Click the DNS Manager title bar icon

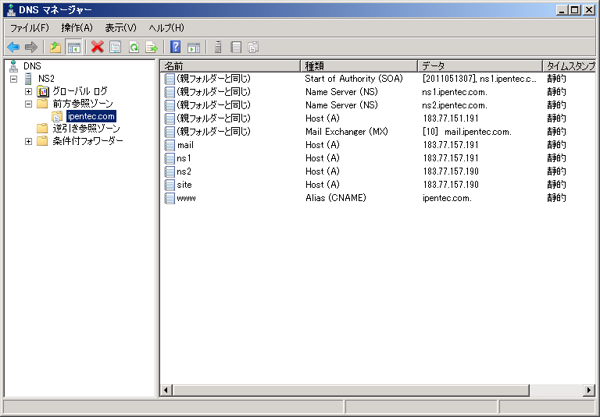11,10
